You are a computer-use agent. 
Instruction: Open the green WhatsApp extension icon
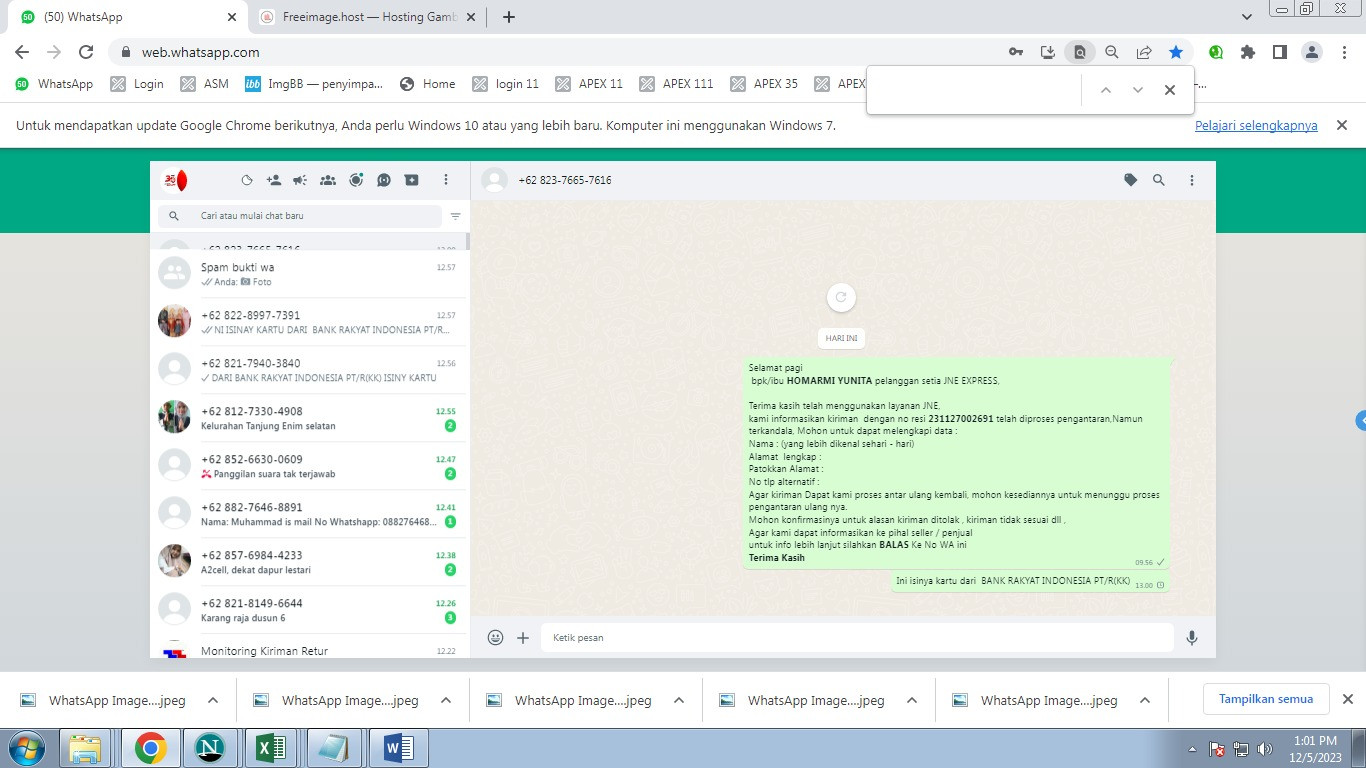coord(1216,52)
